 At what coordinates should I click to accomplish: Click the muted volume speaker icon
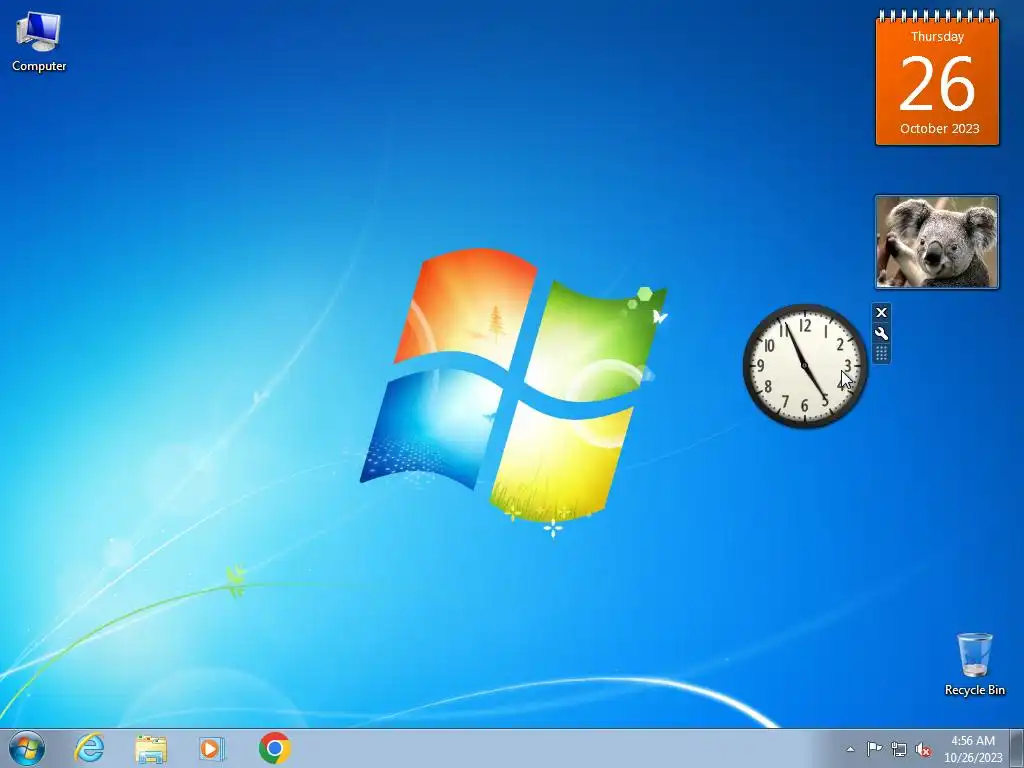point(923,749)
